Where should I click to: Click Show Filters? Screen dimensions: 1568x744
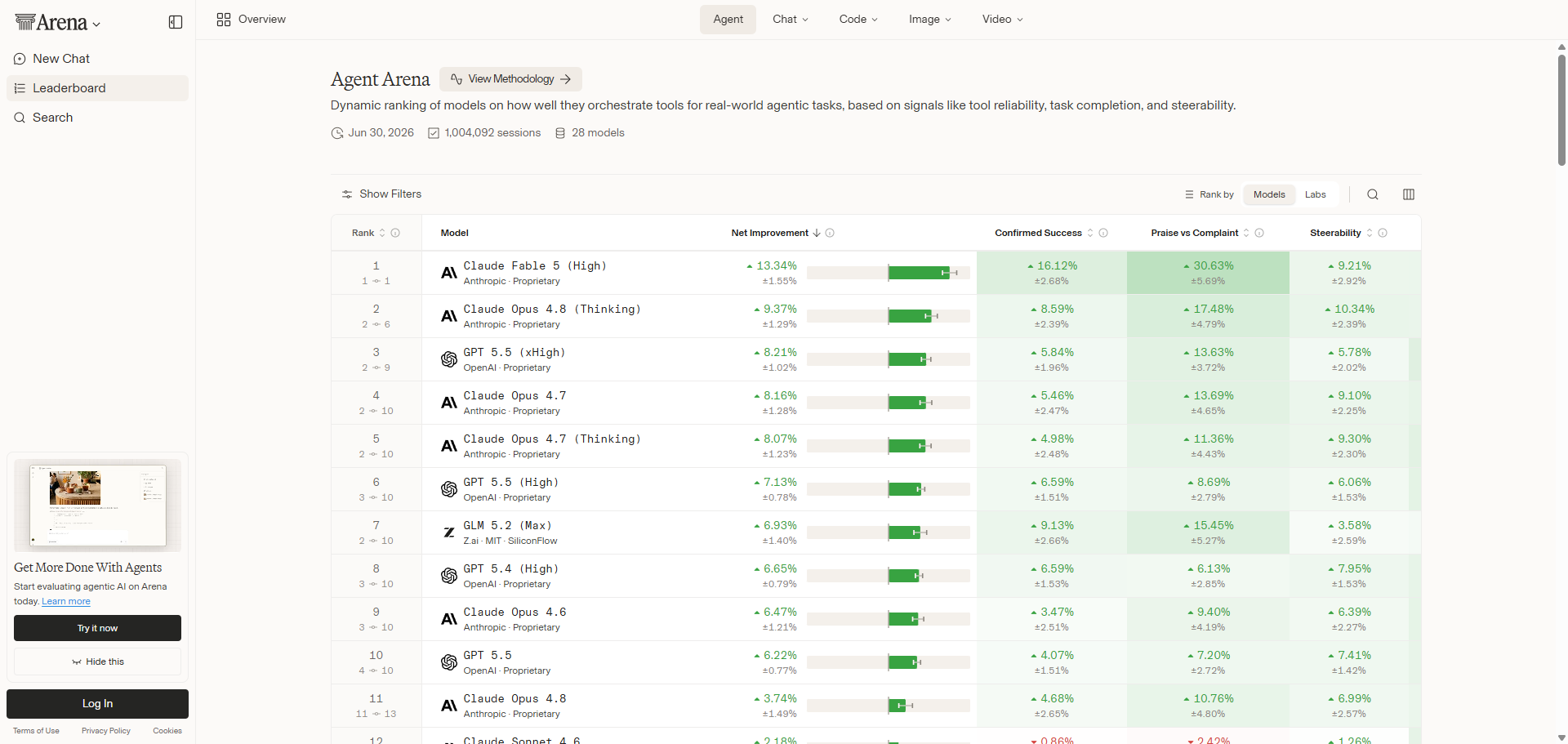click(x=381, y=194)
